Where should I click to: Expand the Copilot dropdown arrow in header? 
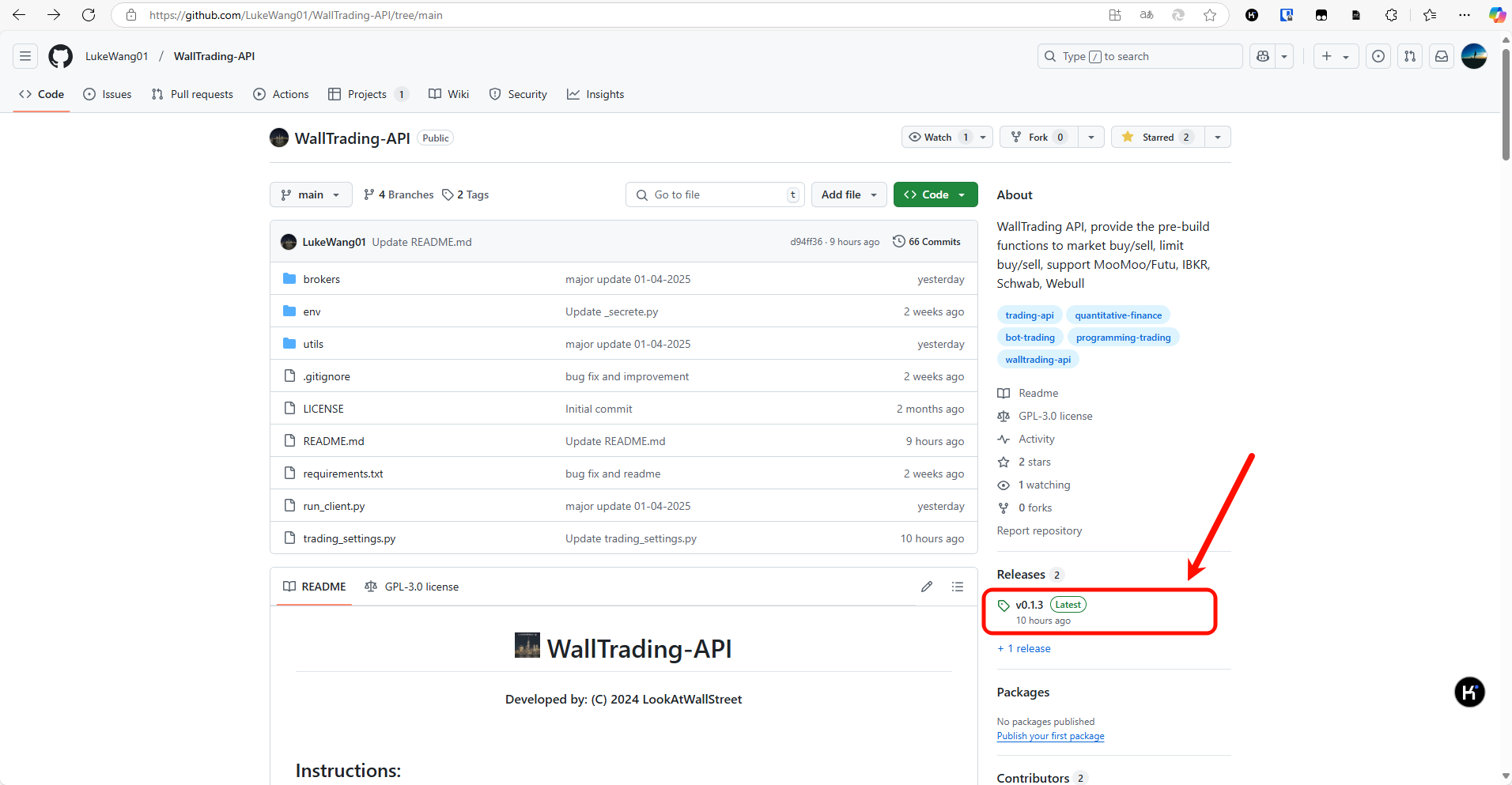(1284, 56)
